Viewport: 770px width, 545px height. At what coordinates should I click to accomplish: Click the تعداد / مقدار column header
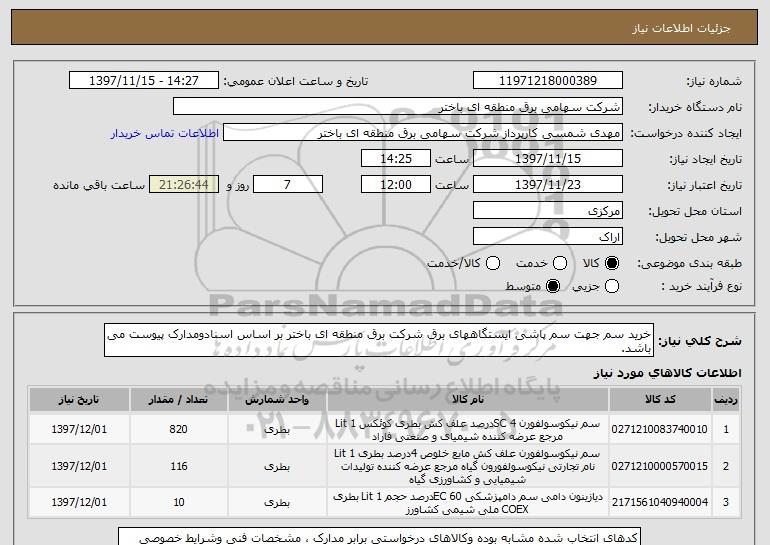coord(178,400)
